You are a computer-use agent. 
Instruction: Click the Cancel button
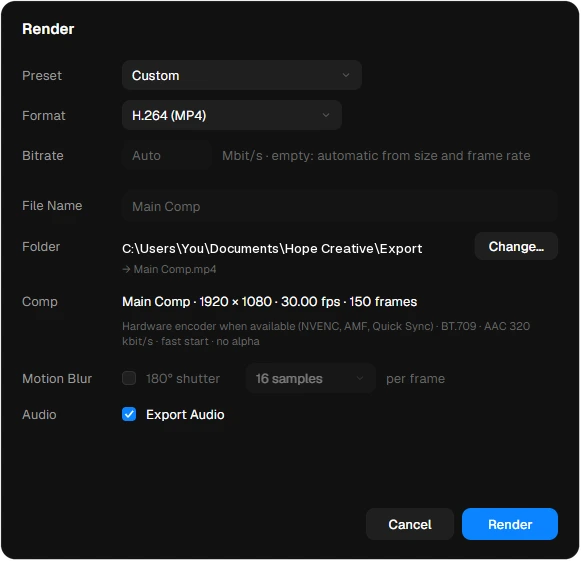point(410,524)
